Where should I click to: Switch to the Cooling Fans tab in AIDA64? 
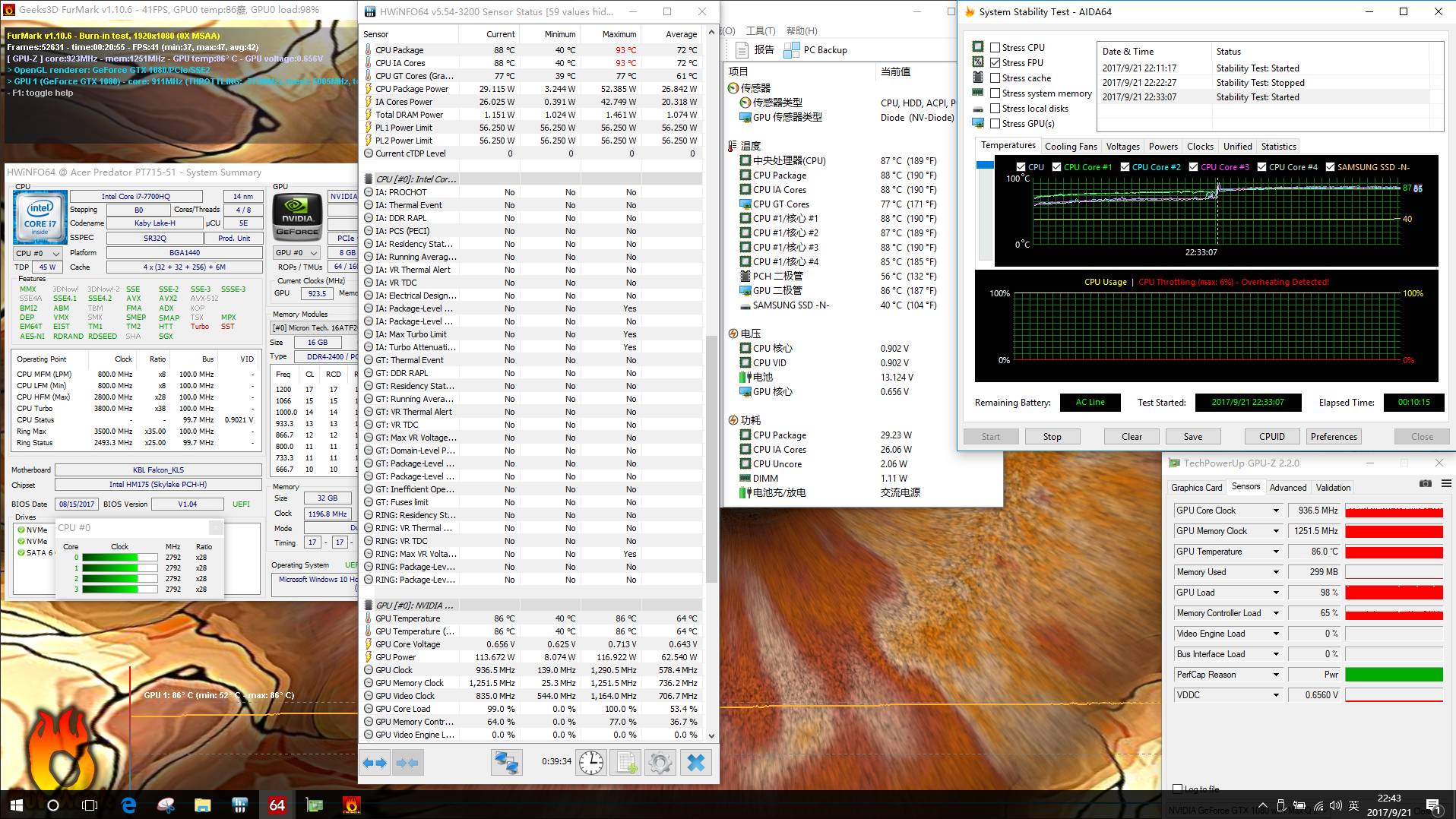point(1071,147)
